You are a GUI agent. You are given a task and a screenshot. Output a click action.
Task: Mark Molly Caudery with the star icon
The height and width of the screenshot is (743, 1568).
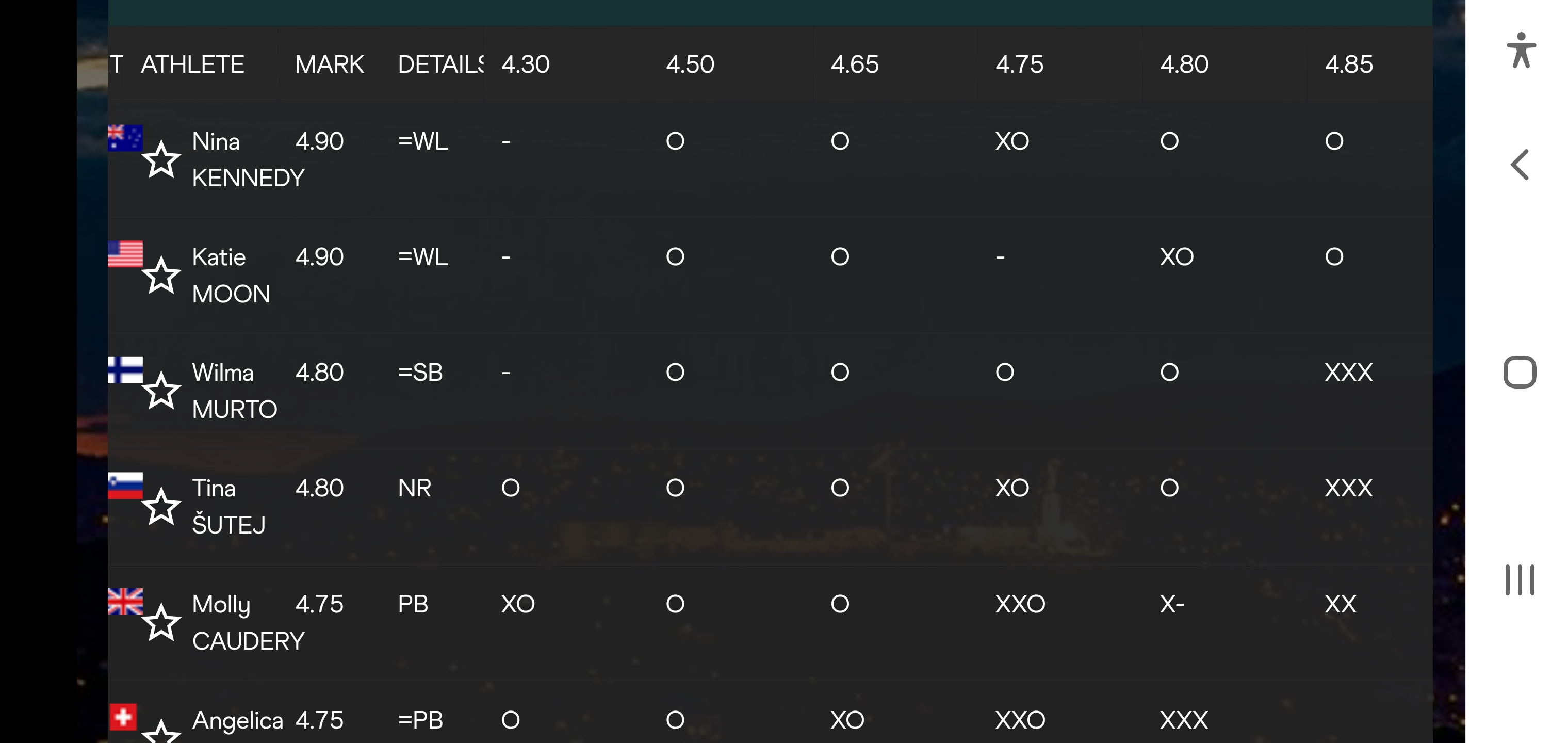click(161, 622)
